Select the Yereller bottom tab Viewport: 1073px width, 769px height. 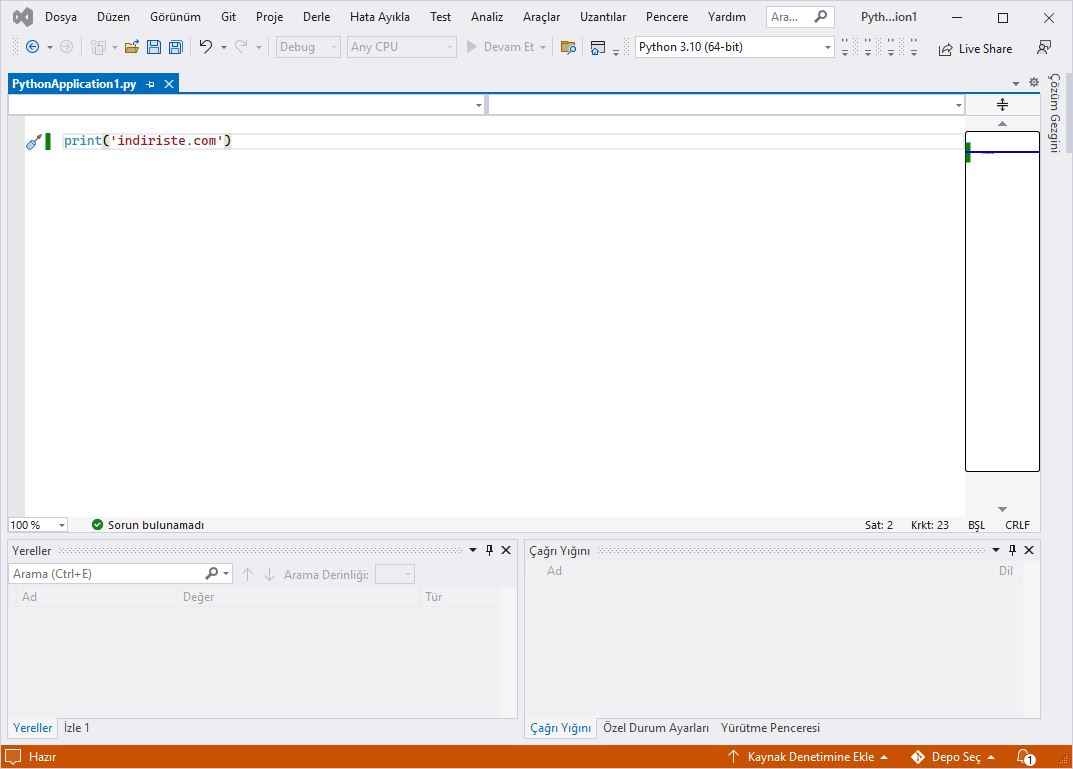32,728
